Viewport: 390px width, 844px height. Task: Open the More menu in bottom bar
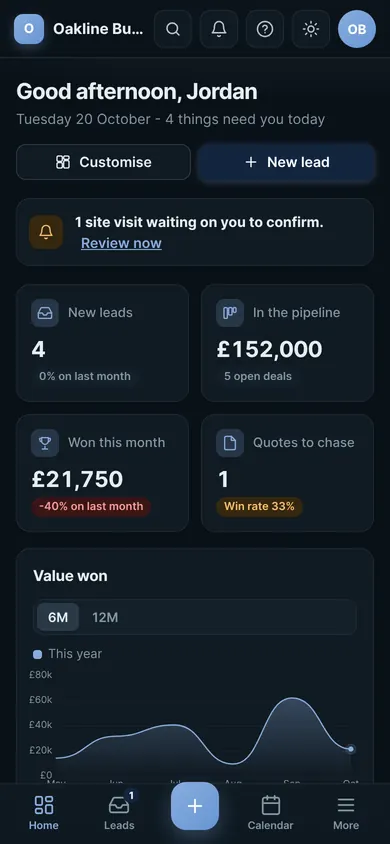tap(346, 813)
